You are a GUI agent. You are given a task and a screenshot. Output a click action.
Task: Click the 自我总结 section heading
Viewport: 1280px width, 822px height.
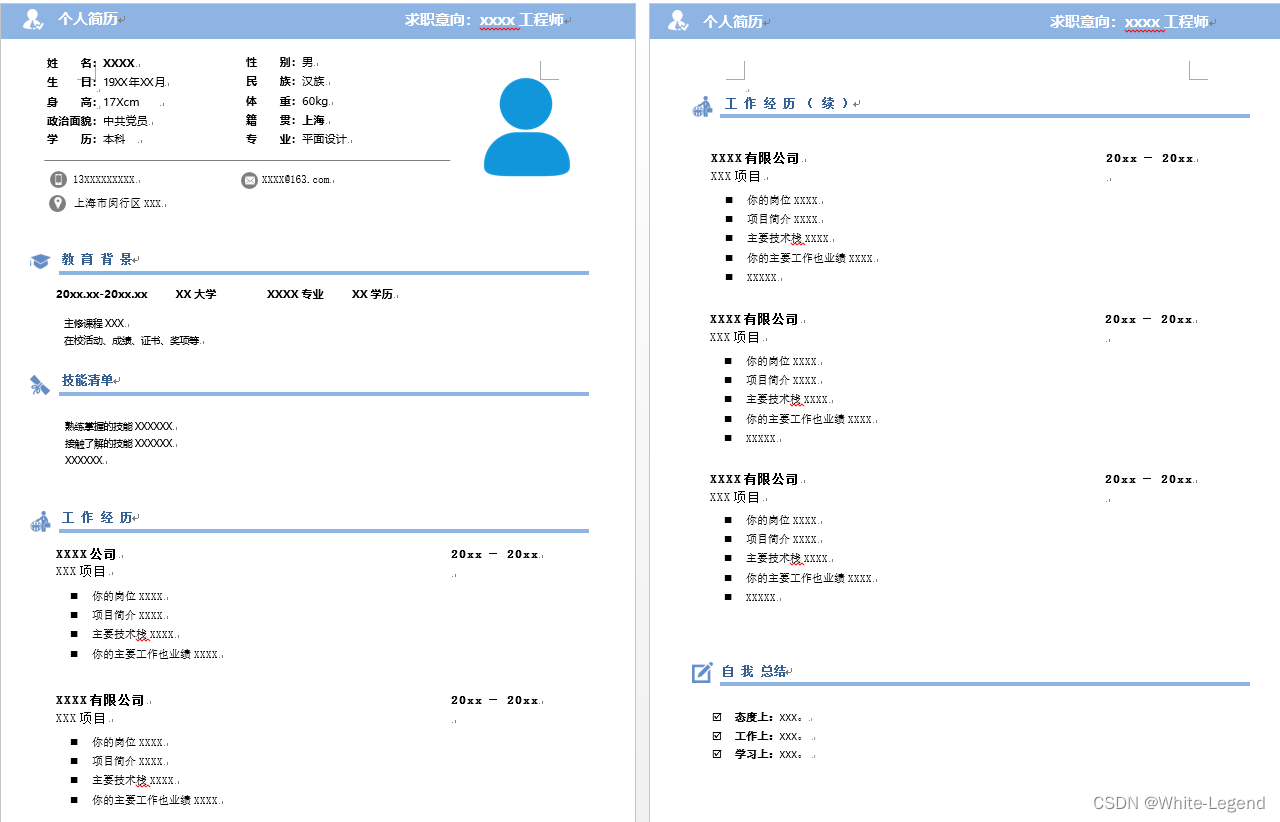(754, 671)
